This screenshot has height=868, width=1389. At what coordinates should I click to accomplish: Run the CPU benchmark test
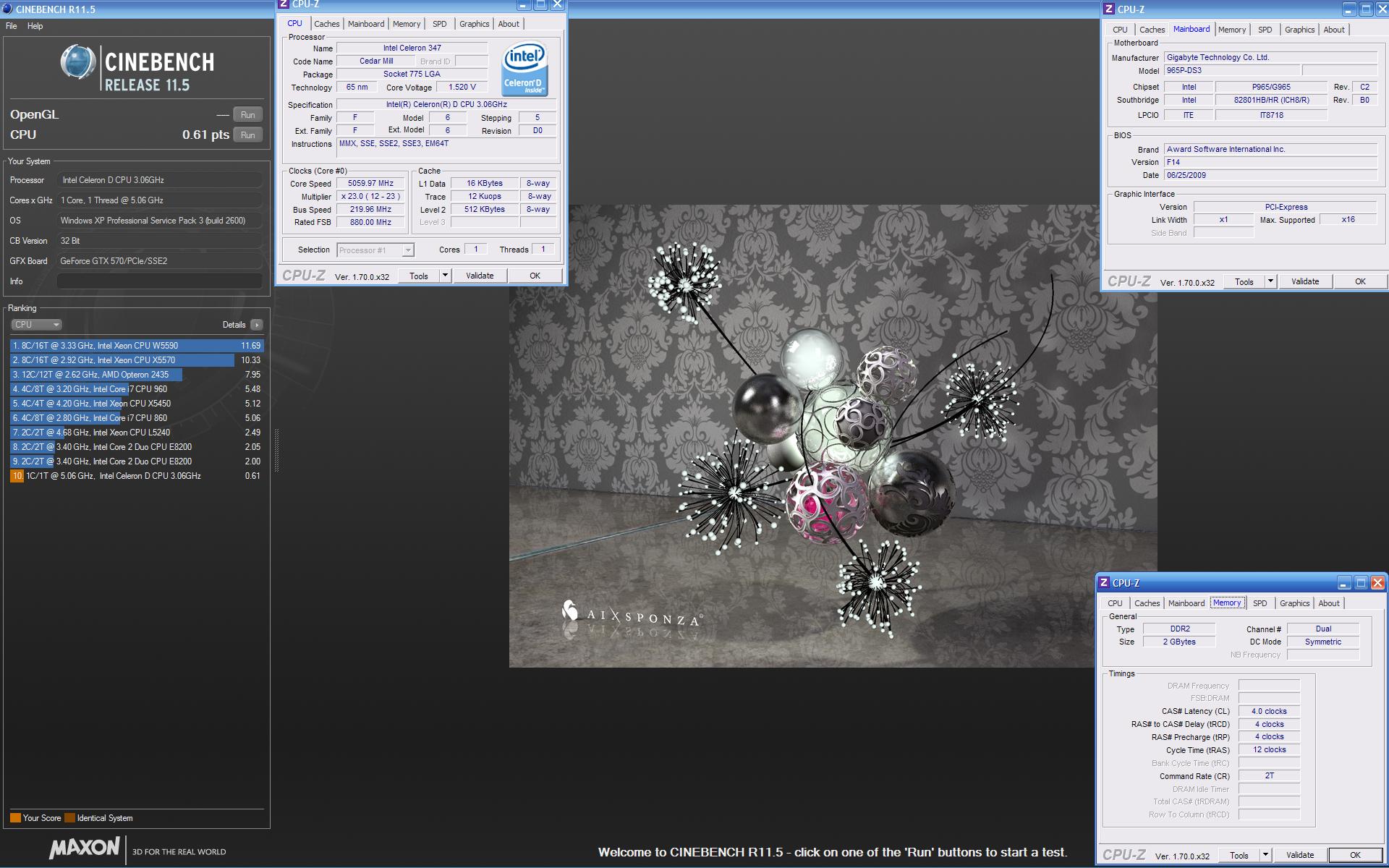pyautogui.click(x=248, y=135)
